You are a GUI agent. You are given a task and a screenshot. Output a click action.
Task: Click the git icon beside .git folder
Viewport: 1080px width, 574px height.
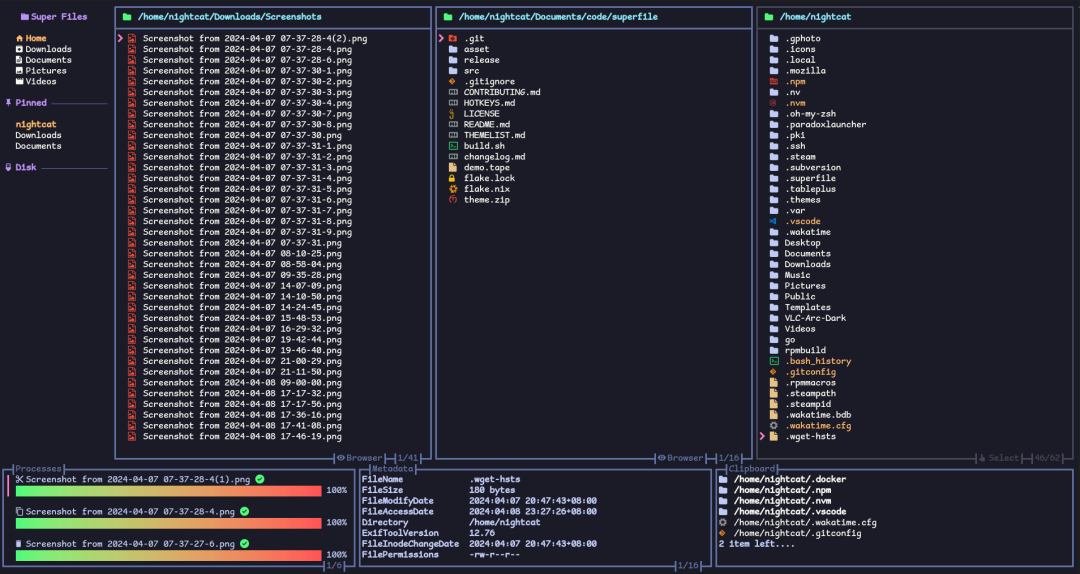[453, 39]
